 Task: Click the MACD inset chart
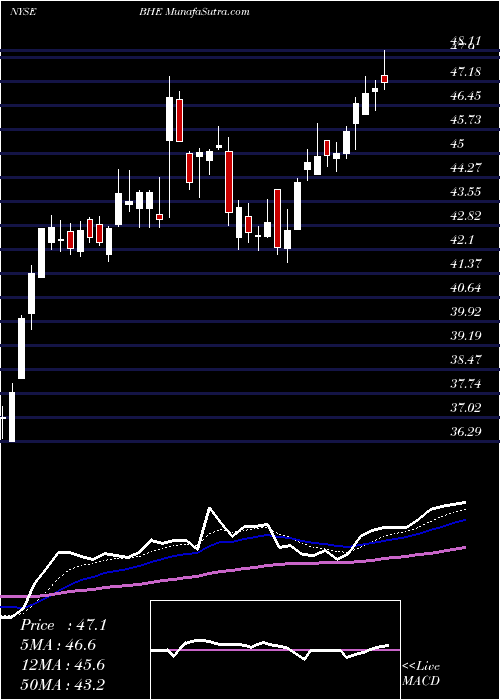pos(275,650)
